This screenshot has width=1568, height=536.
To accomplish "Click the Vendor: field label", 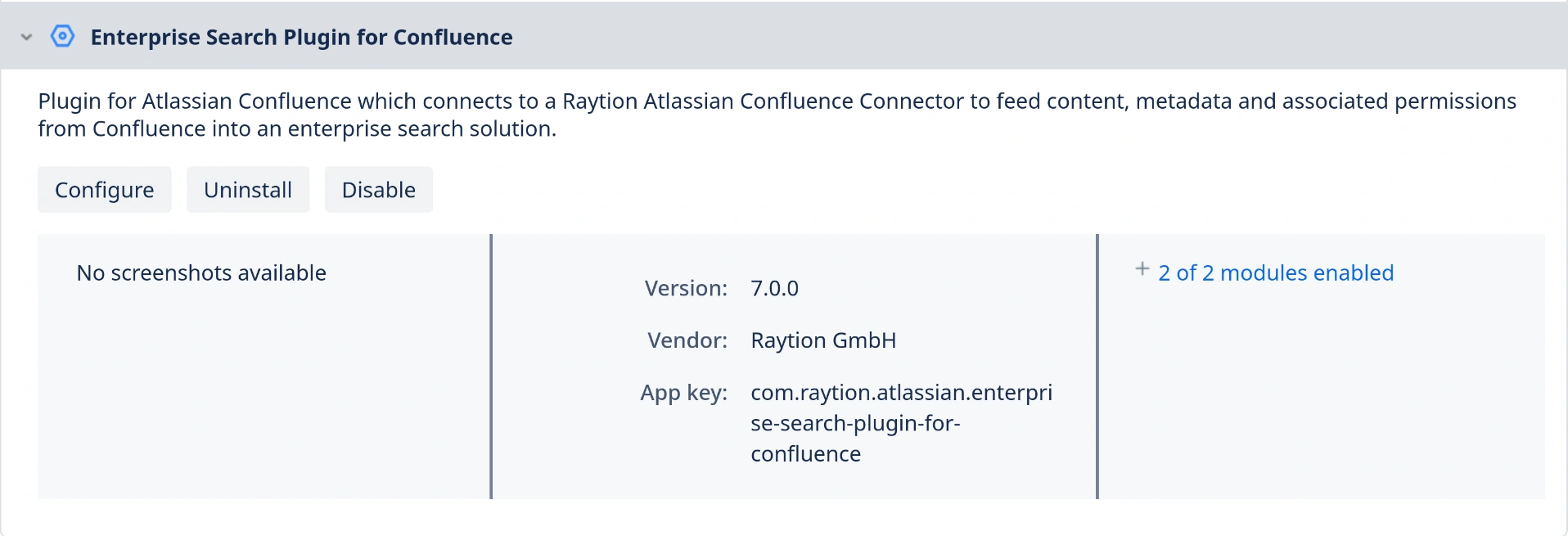I will coord(687,340).
